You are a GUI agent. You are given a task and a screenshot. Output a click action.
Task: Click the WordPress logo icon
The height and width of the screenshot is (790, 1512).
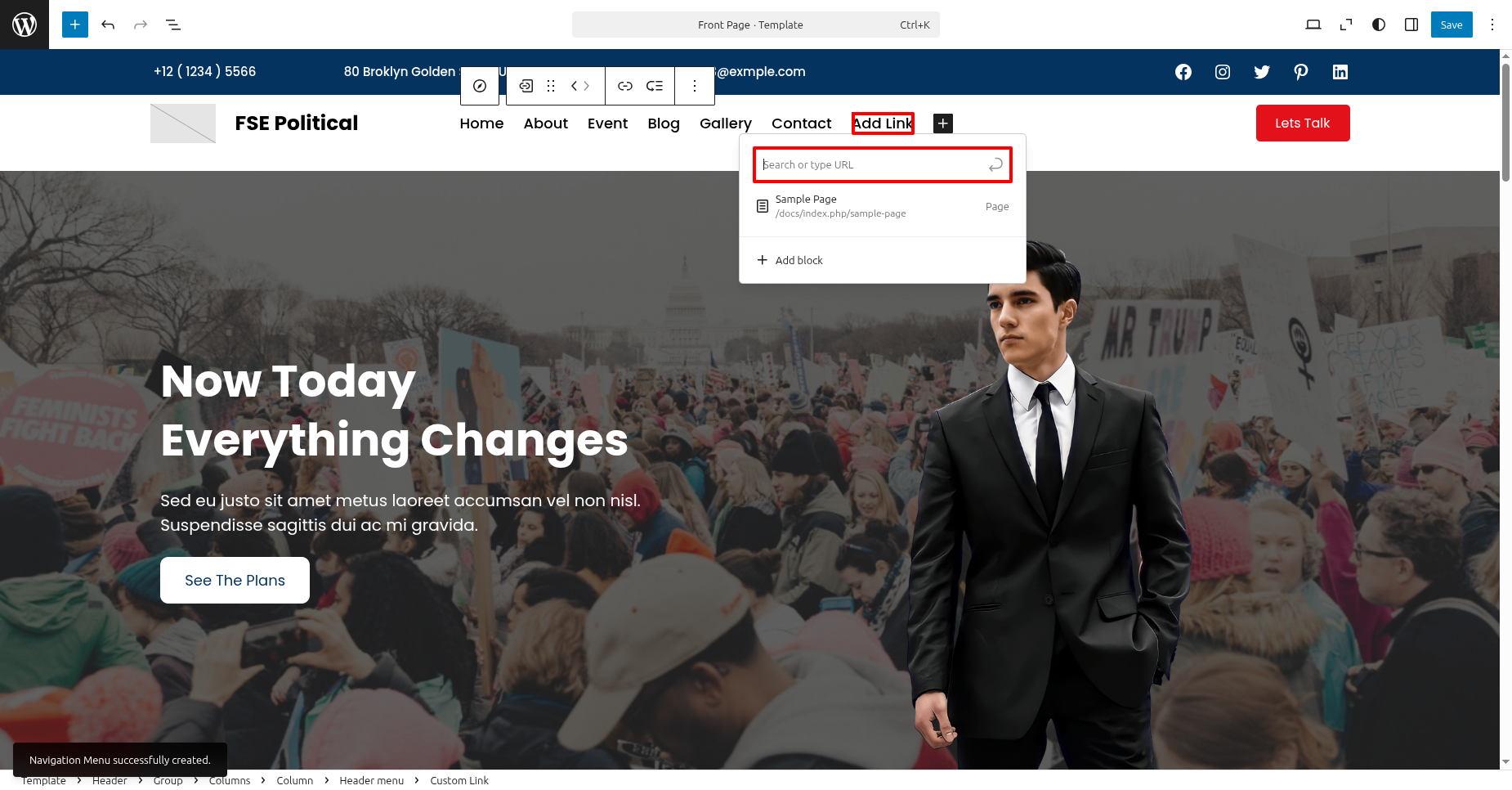pos(25,25)
